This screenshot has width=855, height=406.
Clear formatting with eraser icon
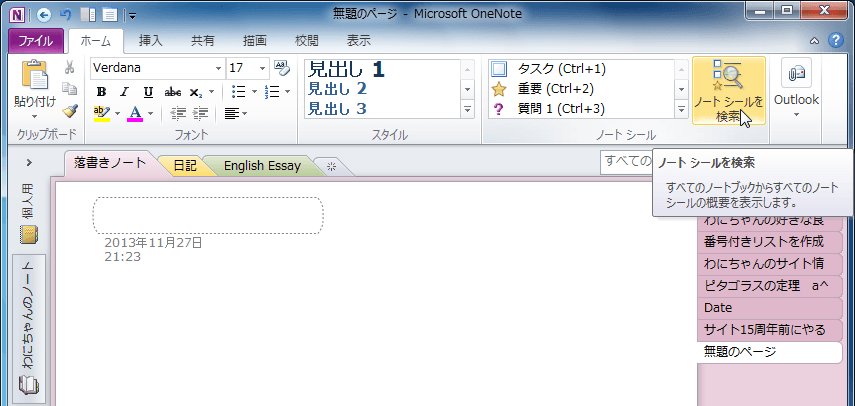tap(282, 68)
